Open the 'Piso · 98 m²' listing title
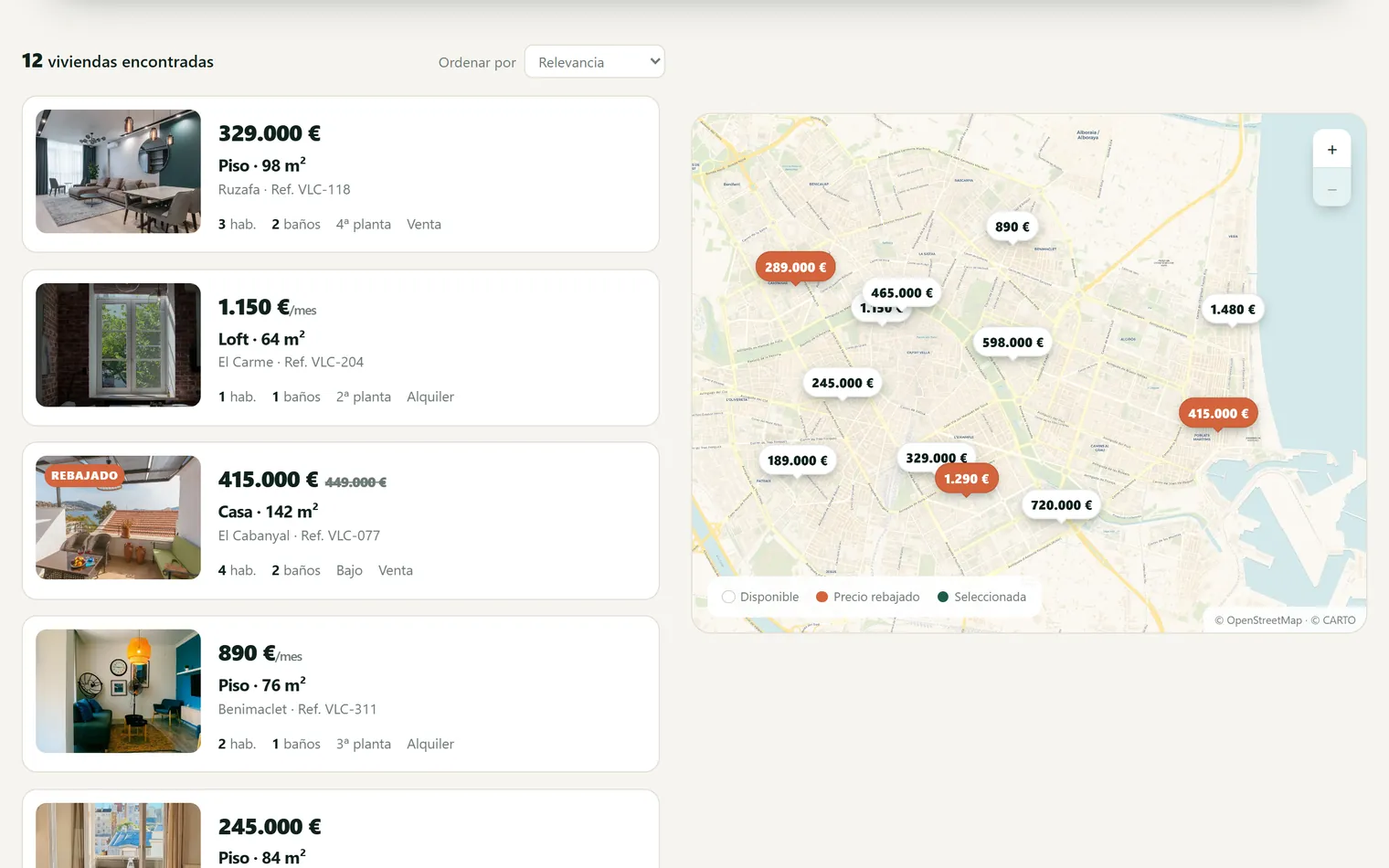 [262, 165]
